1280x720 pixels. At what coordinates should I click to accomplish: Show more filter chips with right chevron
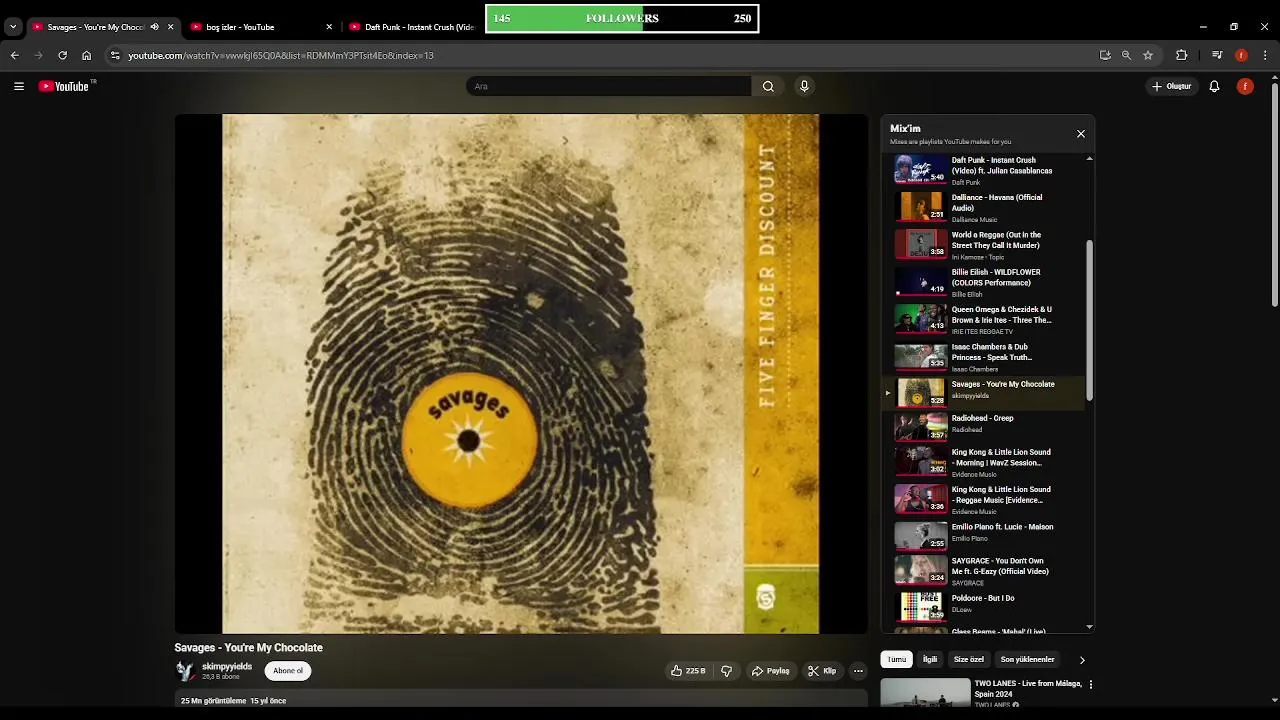[1081, 660]
